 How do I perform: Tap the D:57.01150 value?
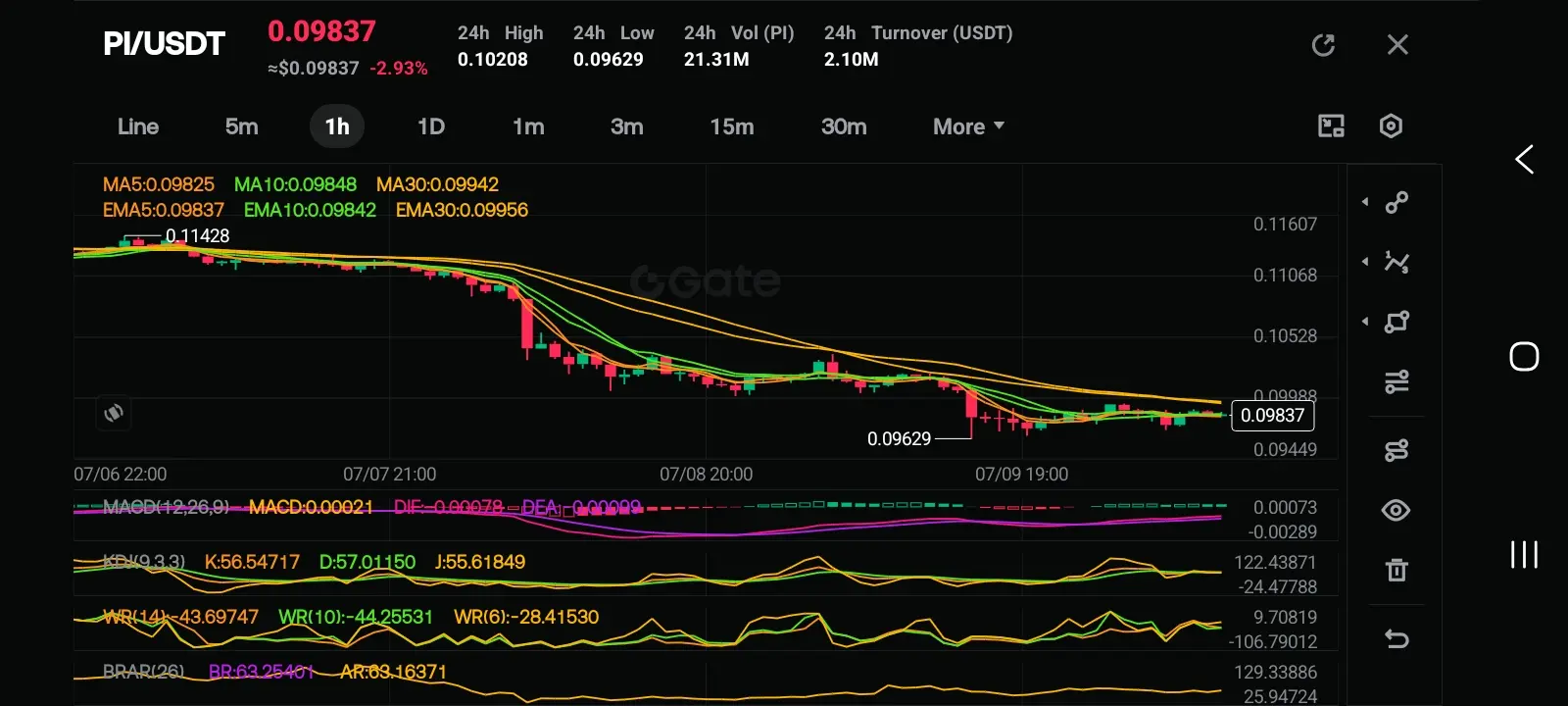point(367,562)
